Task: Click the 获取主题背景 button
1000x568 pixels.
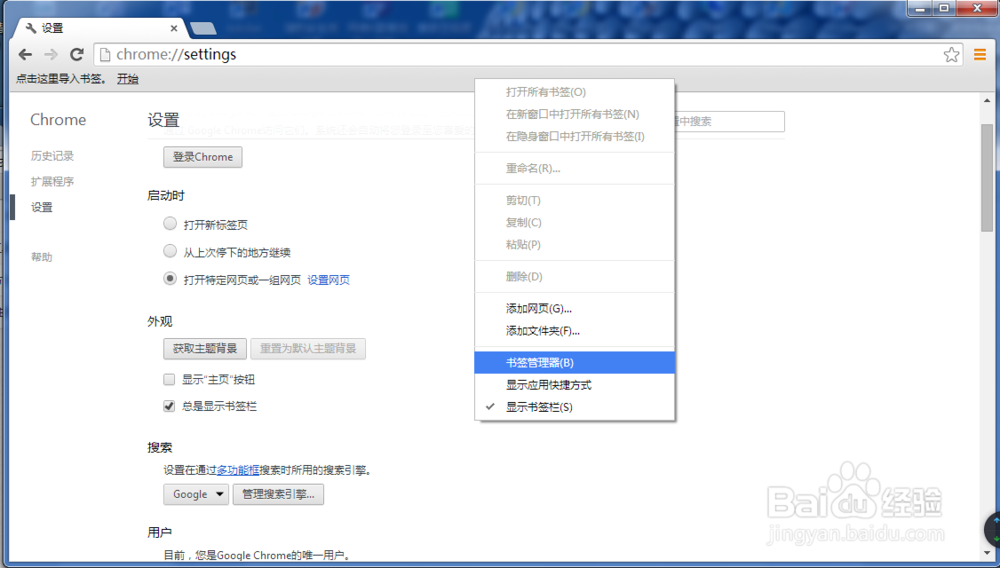Action: tap(205, 349)
